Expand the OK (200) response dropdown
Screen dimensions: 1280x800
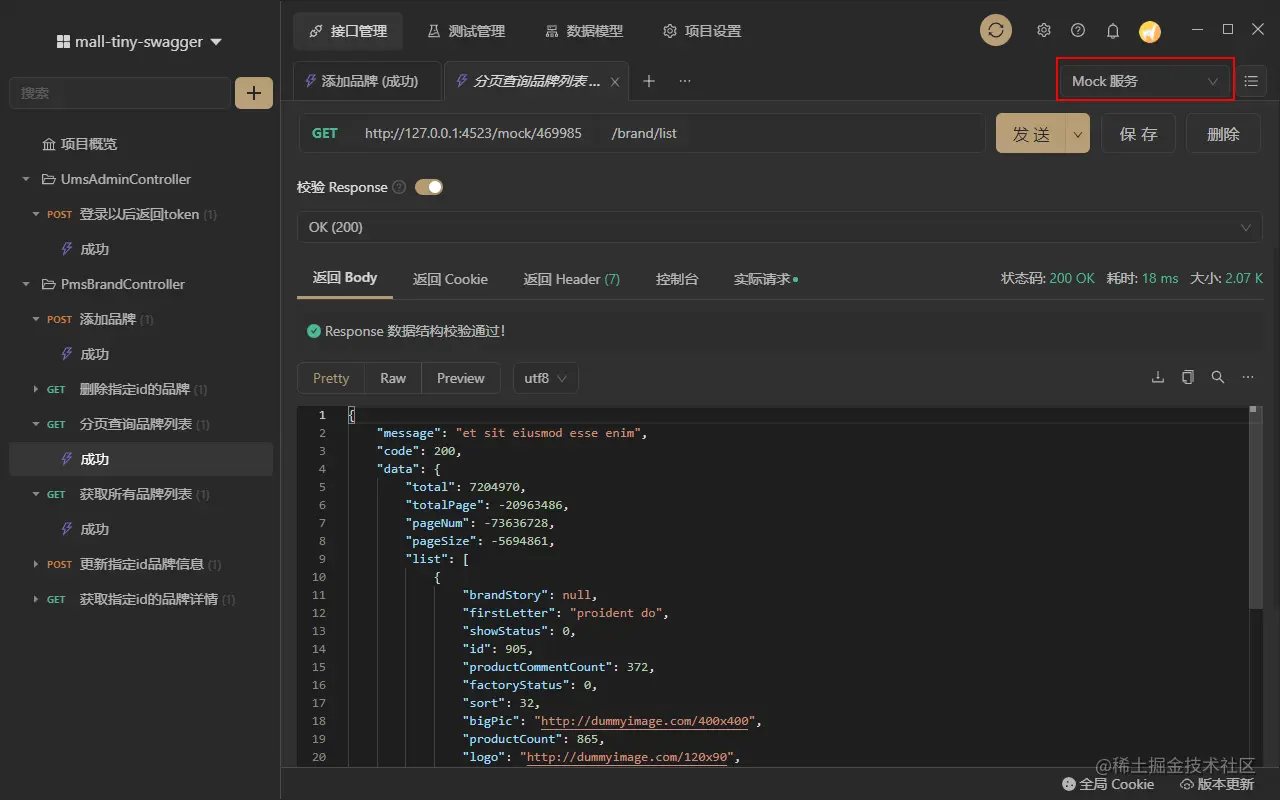(780, 227)
